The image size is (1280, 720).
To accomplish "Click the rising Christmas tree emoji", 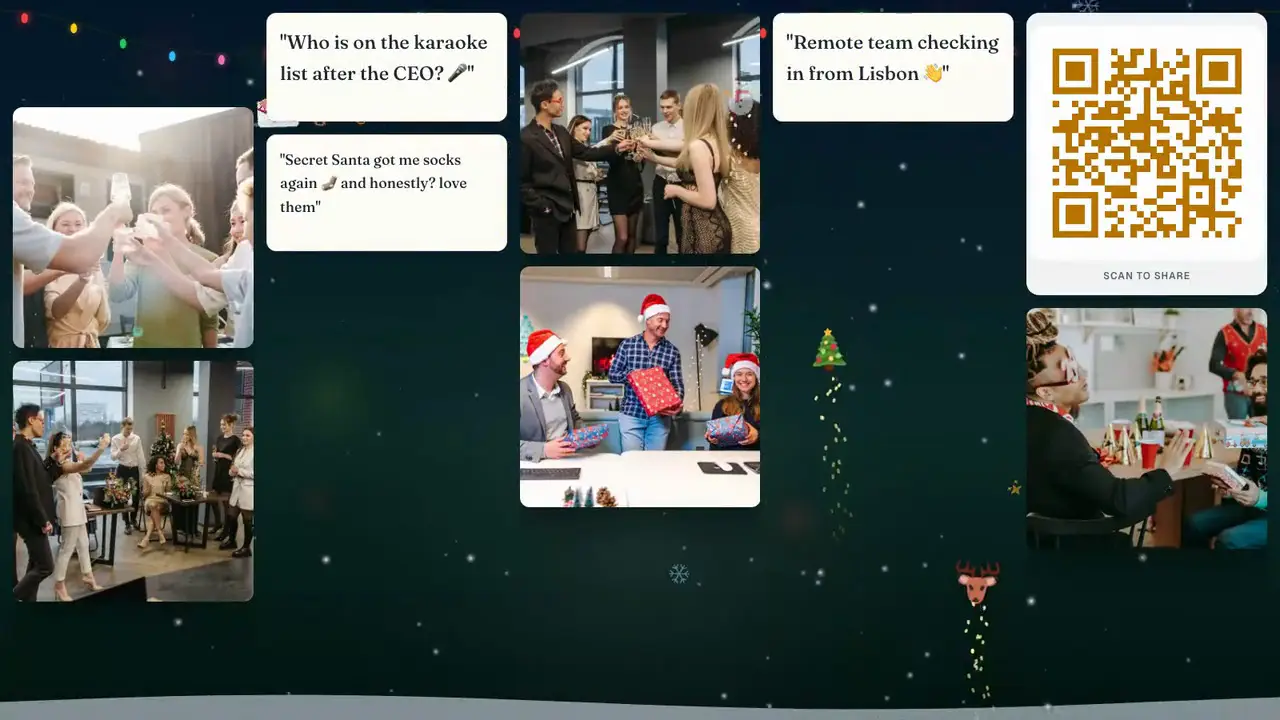I will (x=829, y=349).
